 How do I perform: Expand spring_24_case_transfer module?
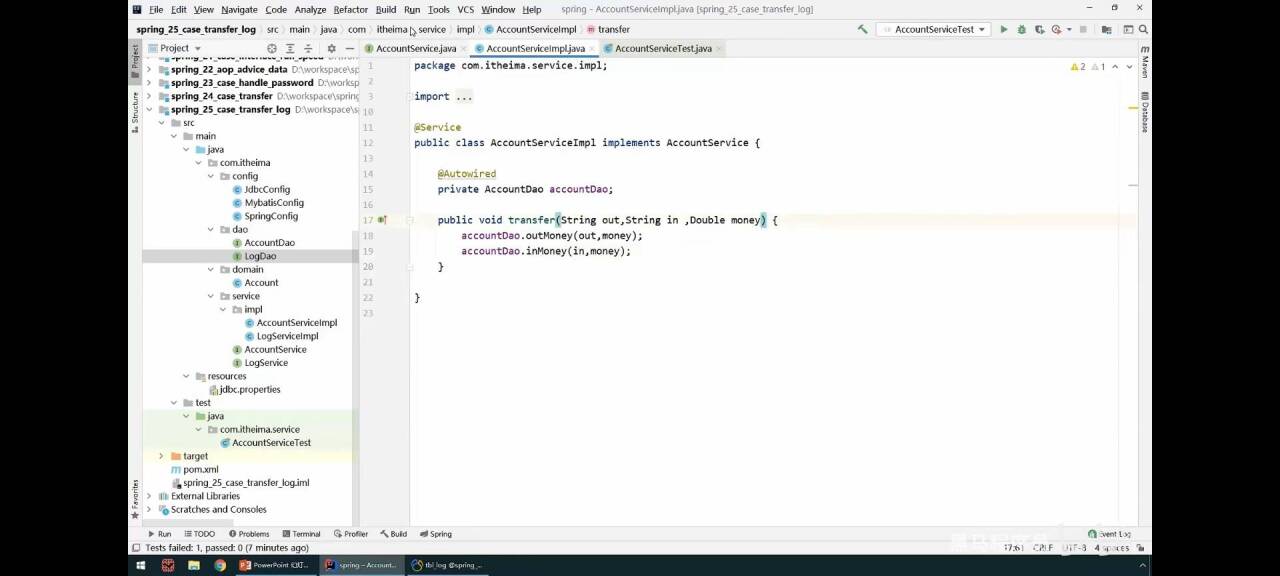pyautogui.click(x=149, y=97)
